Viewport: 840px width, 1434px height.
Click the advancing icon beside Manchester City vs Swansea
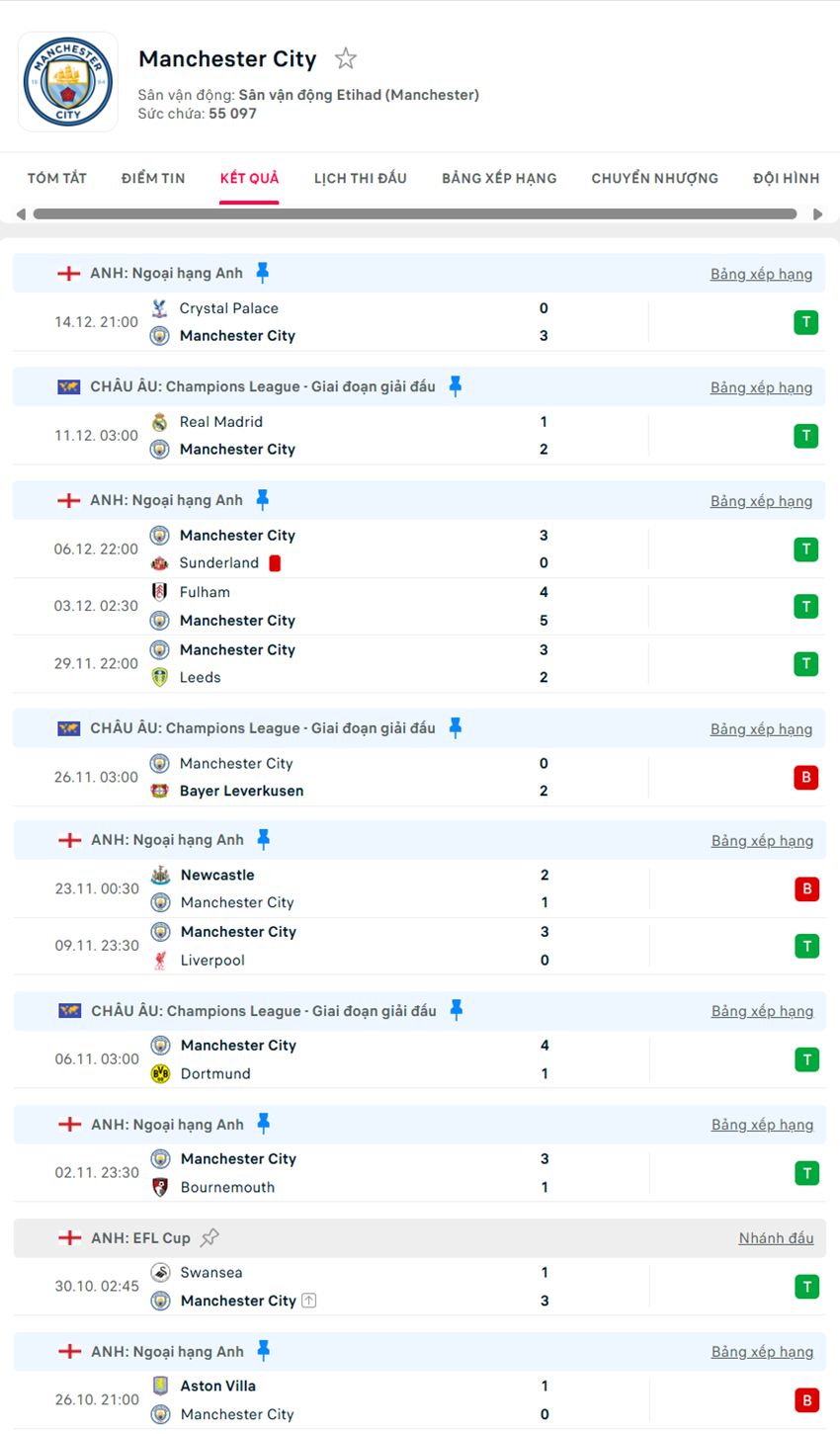pos(309,1301)
